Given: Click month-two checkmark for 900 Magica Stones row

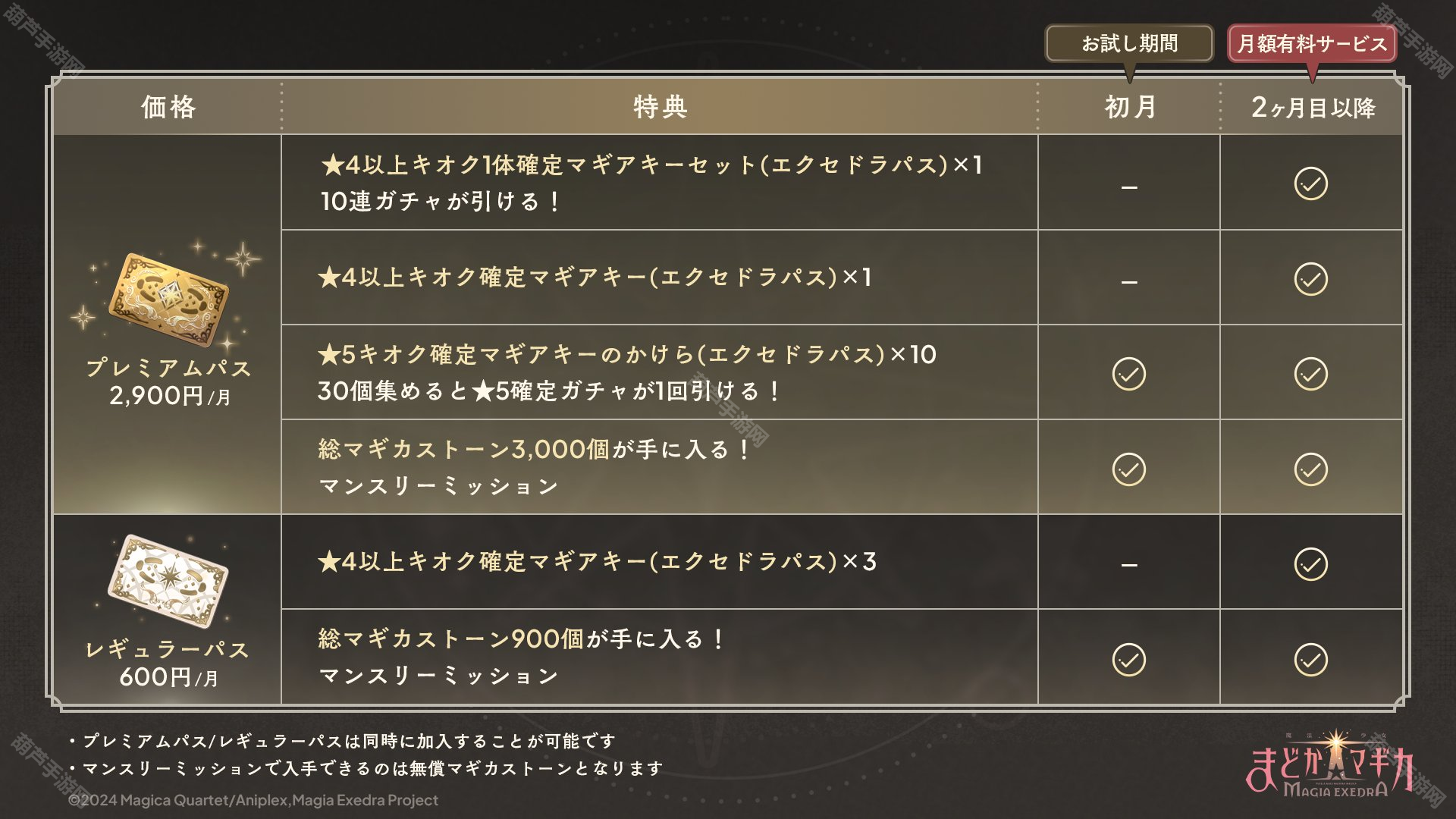Looking at the screenshot, I should click(1310, 660).
